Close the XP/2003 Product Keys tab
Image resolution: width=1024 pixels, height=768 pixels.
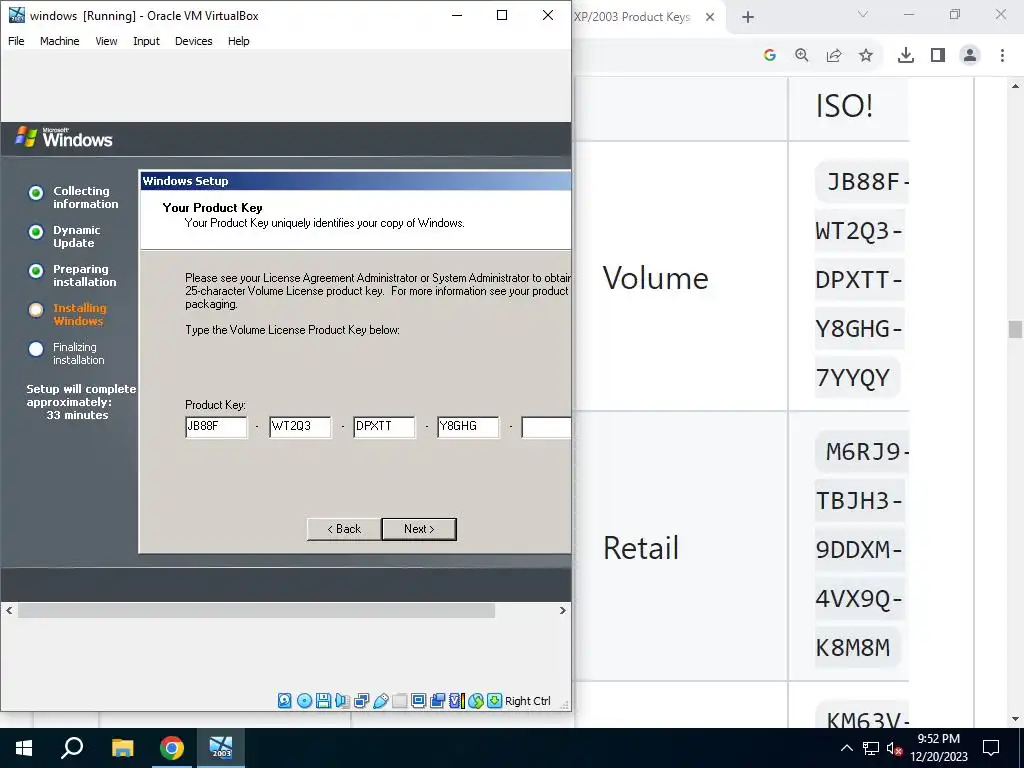click(x=710, y=17)
